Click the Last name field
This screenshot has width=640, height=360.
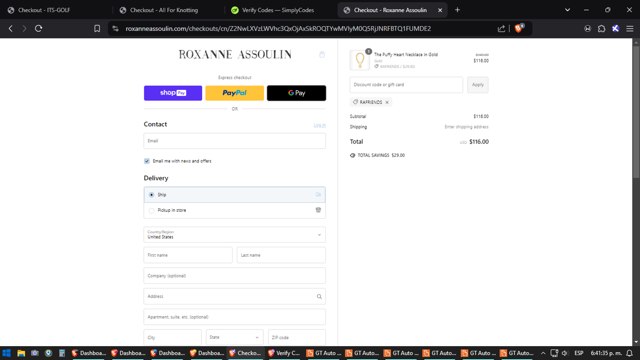281,255
